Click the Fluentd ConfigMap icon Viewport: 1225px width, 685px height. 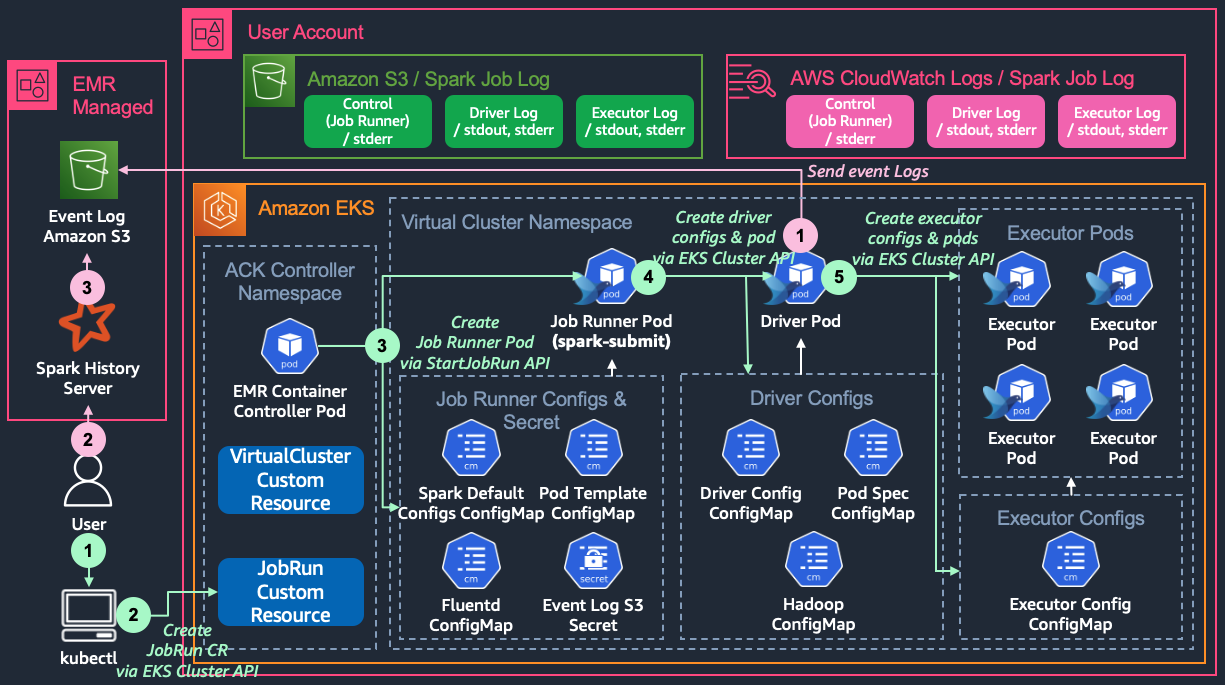click(x=471, y=562)
